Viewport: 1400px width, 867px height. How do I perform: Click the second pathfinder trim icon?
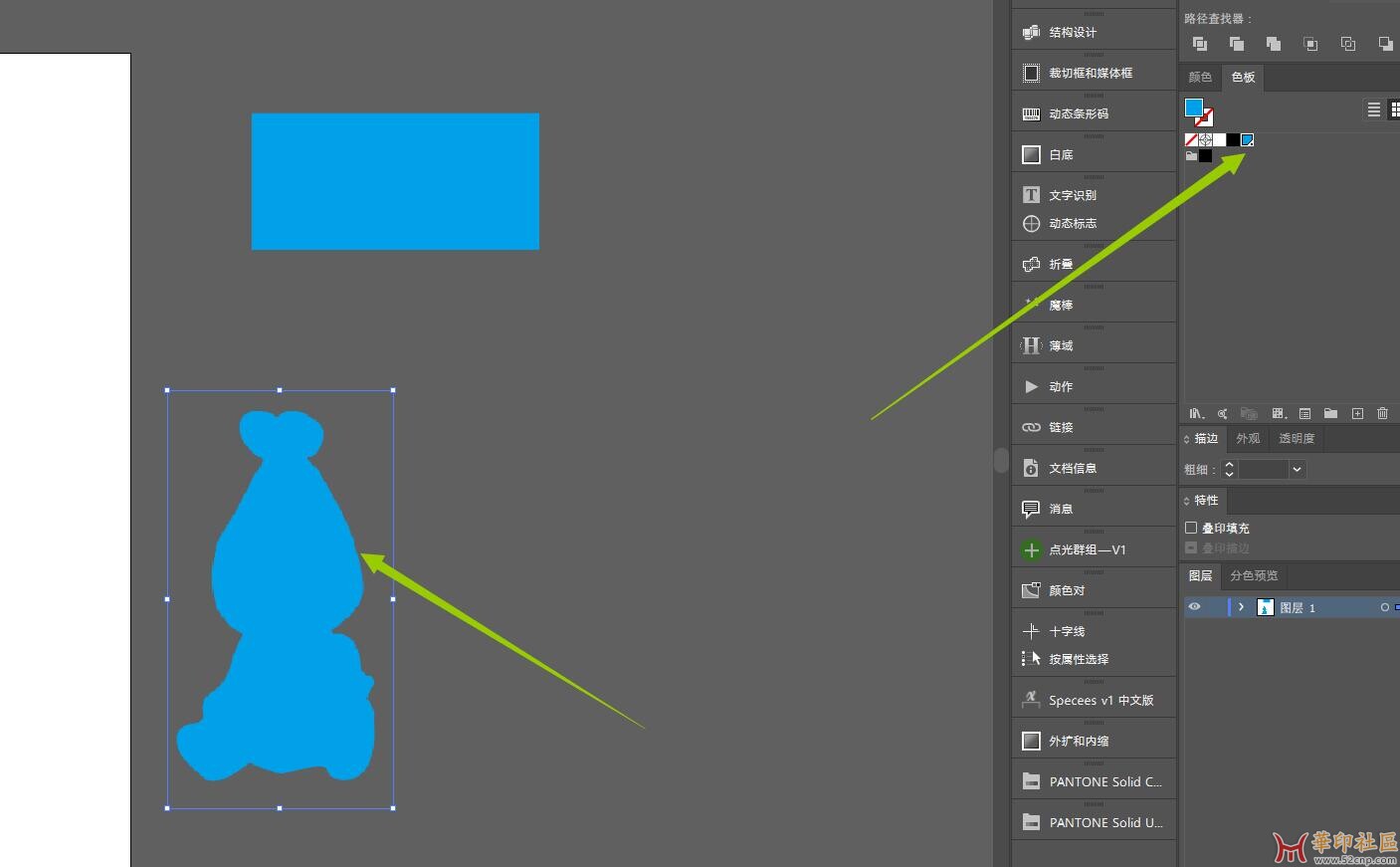[1237, 44]
